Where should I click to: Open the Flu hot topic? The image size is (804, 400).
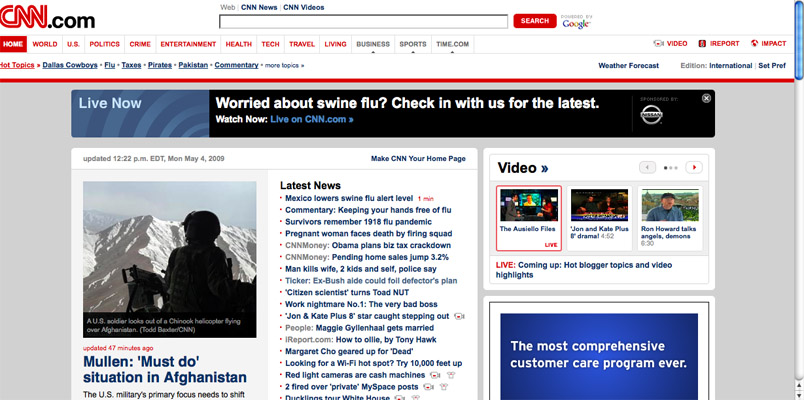[x=110, y=65]
